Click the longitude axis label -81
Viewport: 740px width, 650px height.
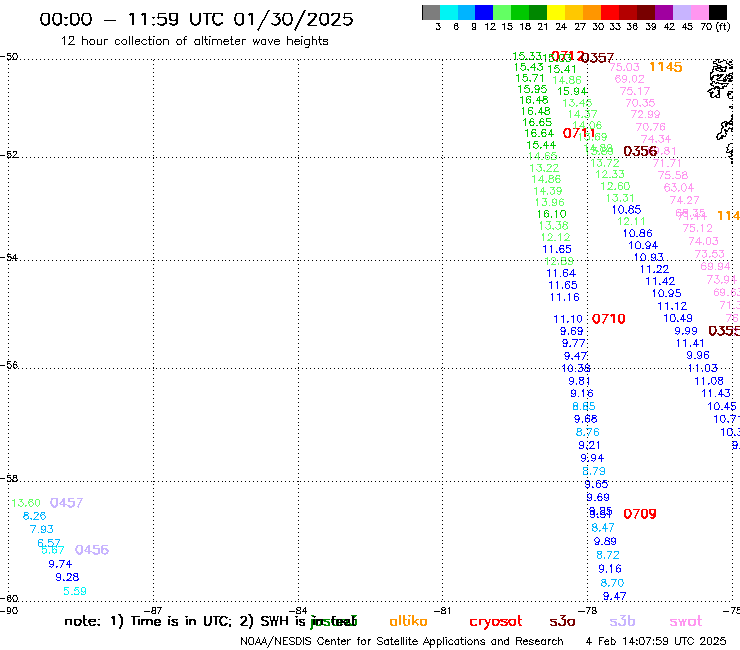(443, 611)
